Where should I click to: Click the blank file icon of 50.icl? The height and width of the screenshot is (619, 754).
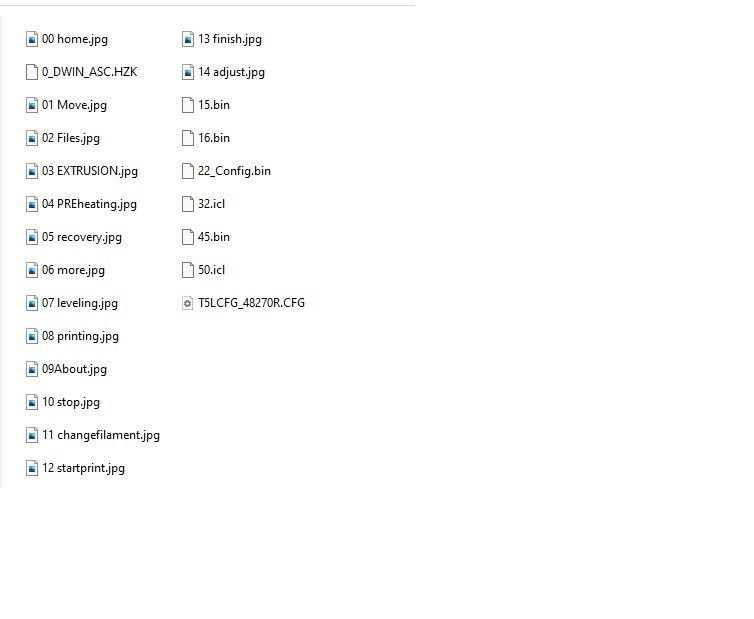tap(188, 270)
